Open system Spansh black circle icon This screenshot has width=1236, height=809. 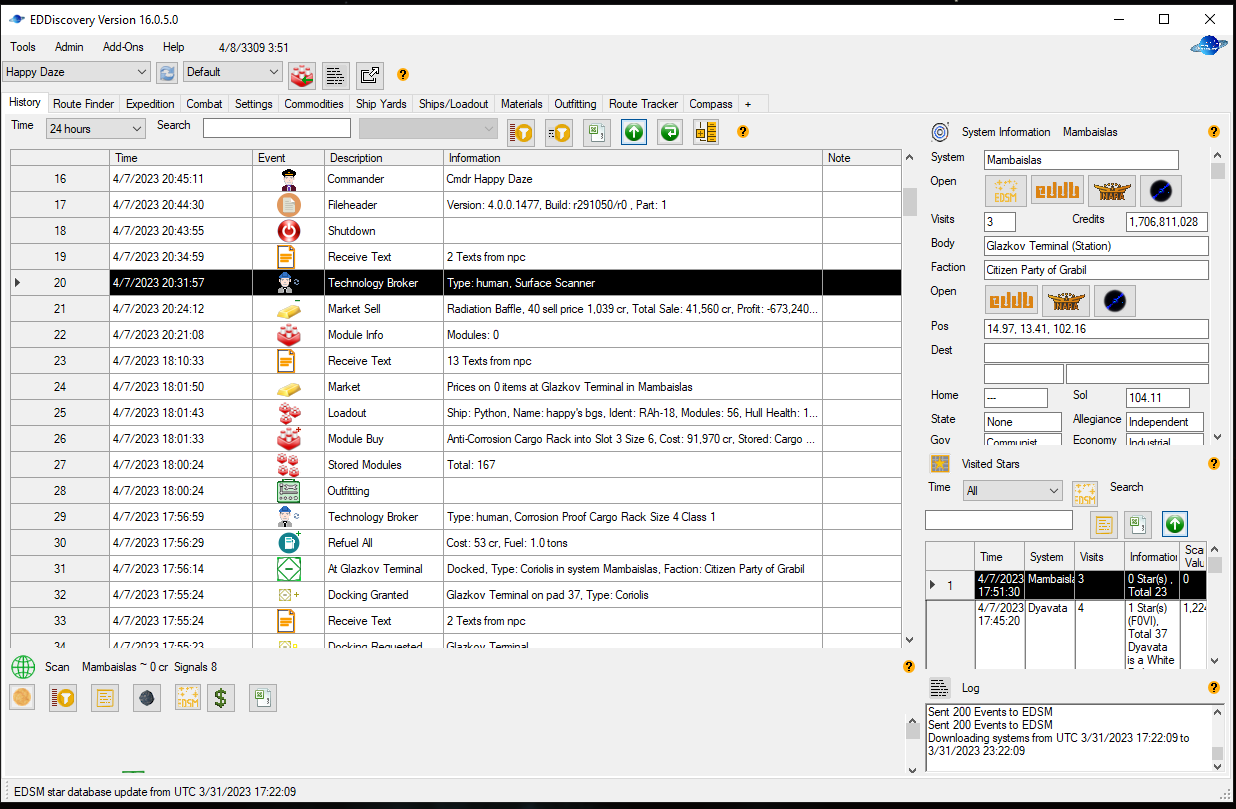(x=1161, y=190)
